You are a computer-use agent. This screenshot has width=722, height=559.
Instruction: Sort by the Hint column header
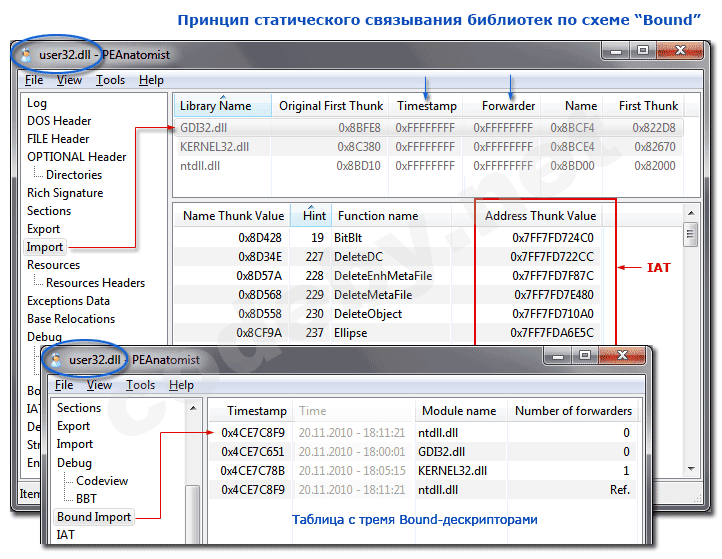coord(314,215)
